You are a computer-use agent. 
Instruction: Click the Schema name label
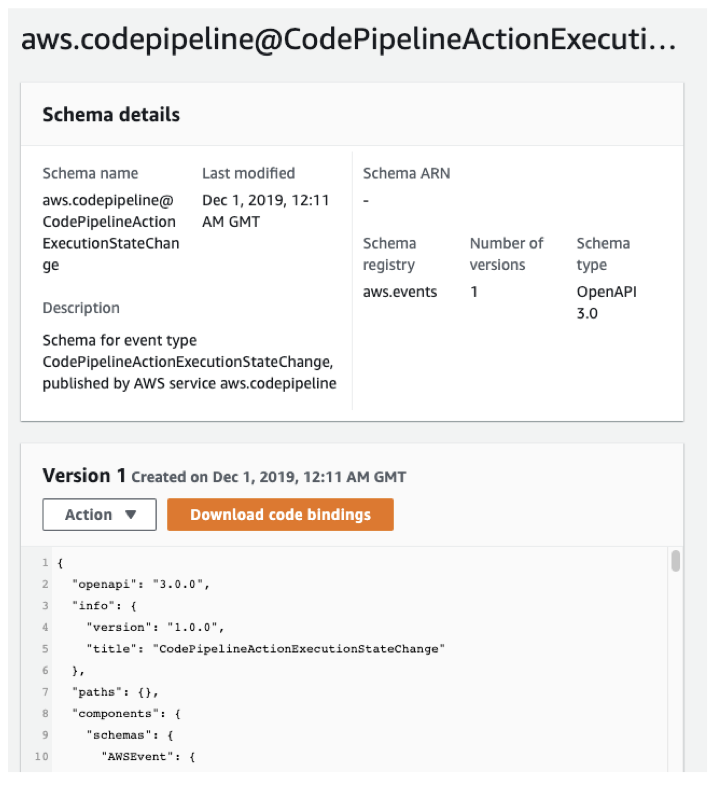point(90,173)
